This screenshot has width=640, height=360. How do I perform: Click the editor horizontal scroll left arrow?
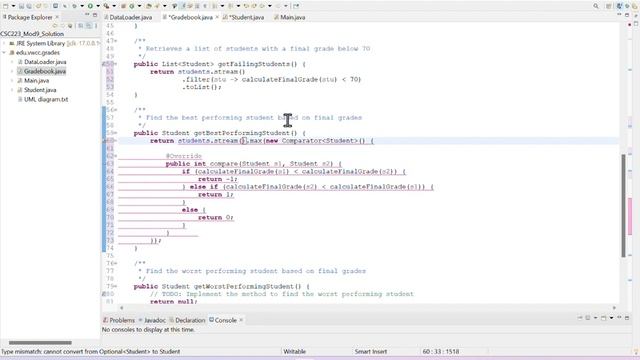121,308
